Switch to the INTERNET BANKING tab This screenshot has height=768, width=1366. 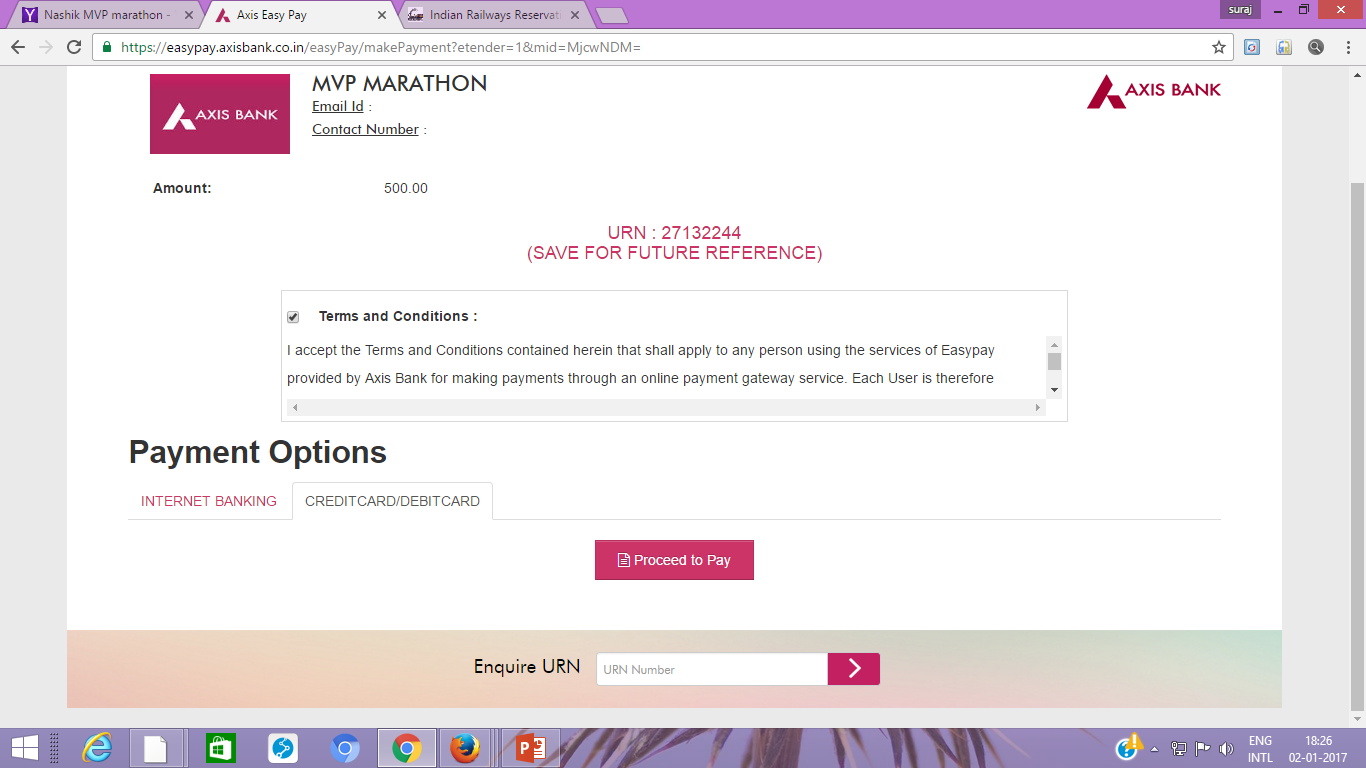click(x=209, y=501)
